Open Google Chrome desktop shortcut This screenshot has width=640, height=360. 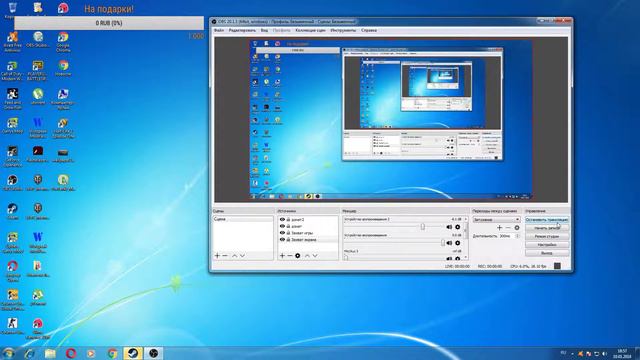(x=63, y=42)
